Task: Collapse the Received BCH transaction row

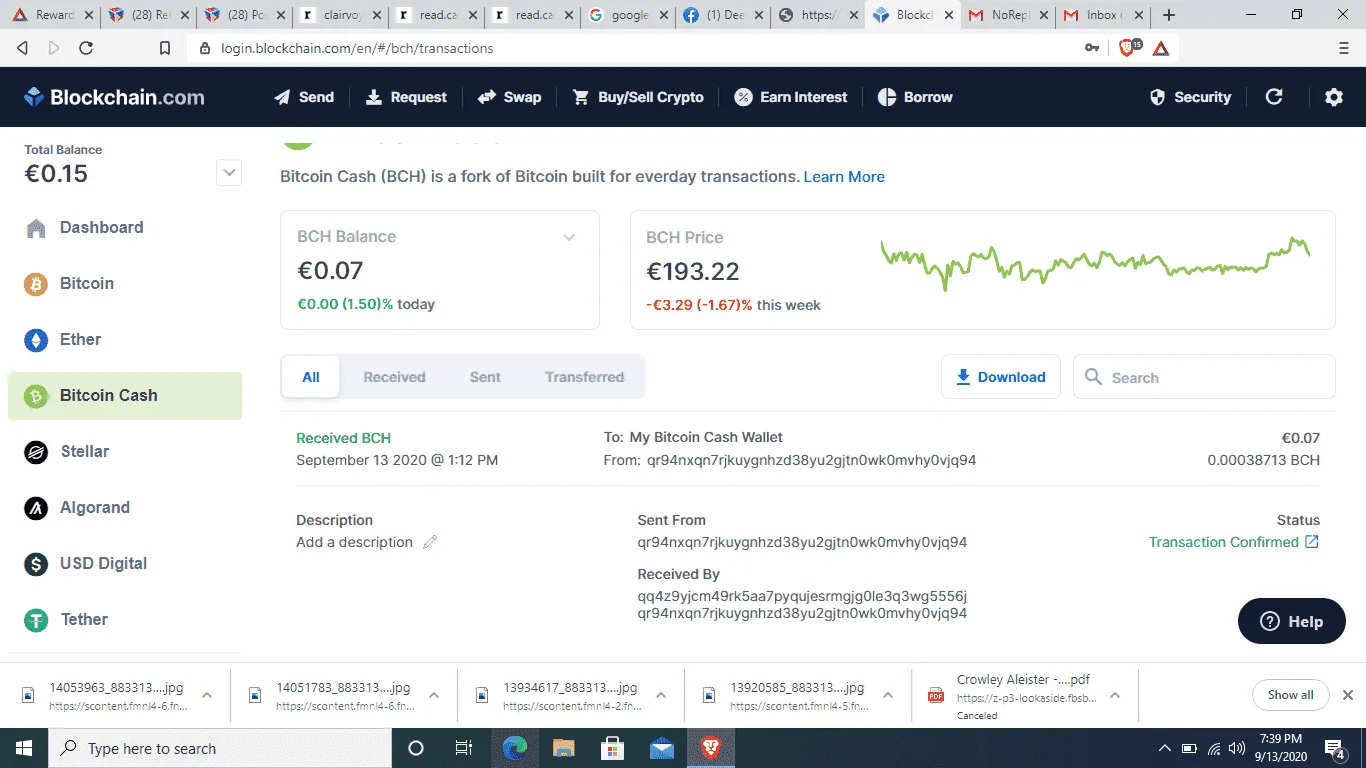Action: [808, 449]
